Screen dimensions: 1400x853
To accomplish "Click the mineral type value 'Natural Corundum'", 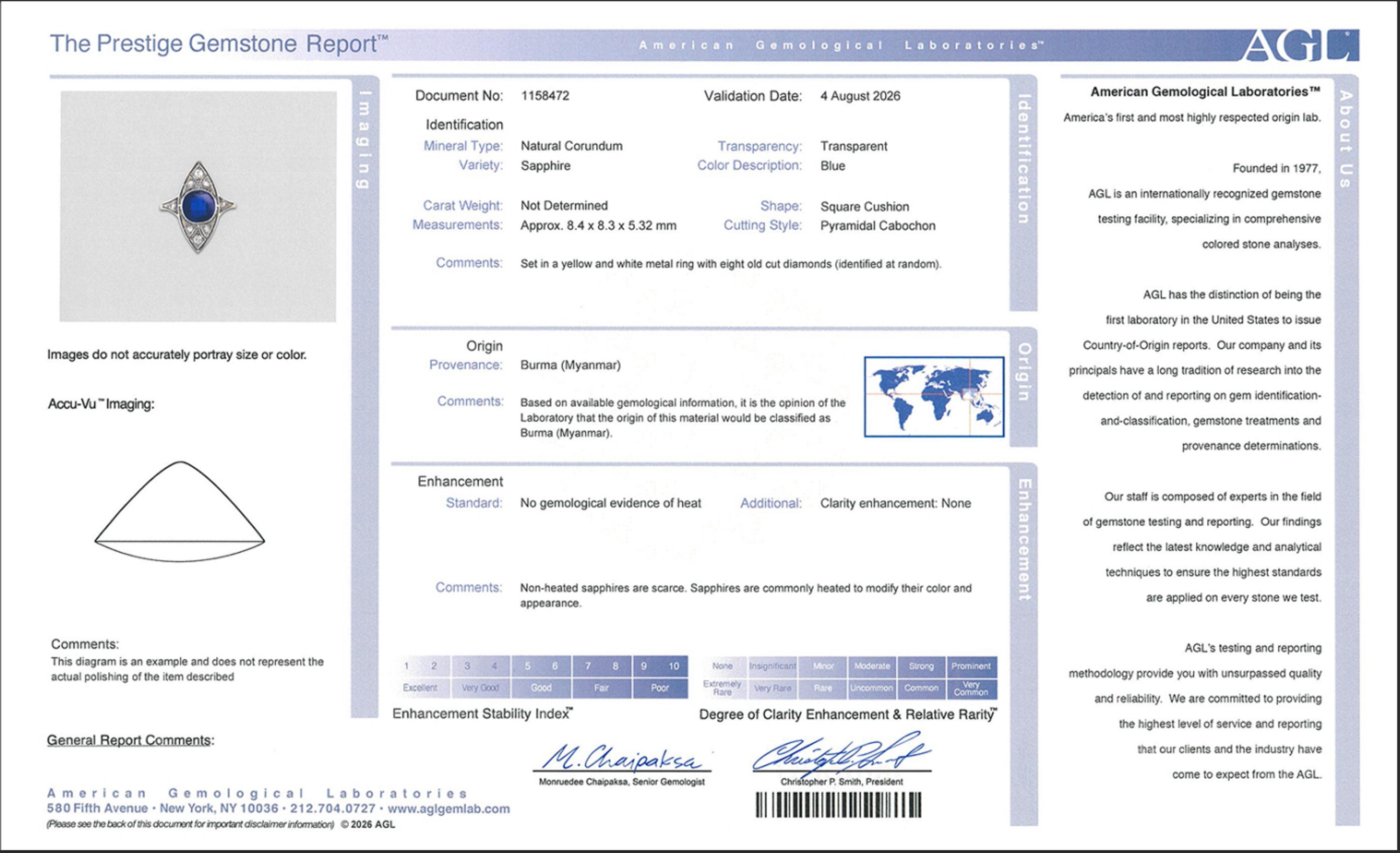I will point(572,146).
